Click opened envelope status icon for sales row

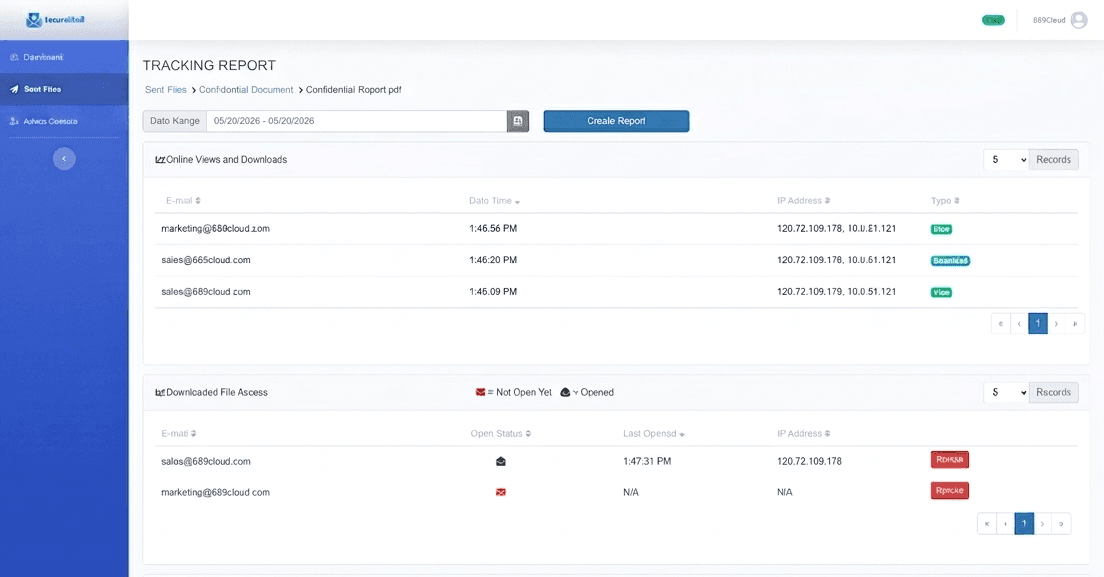point(501,462)
